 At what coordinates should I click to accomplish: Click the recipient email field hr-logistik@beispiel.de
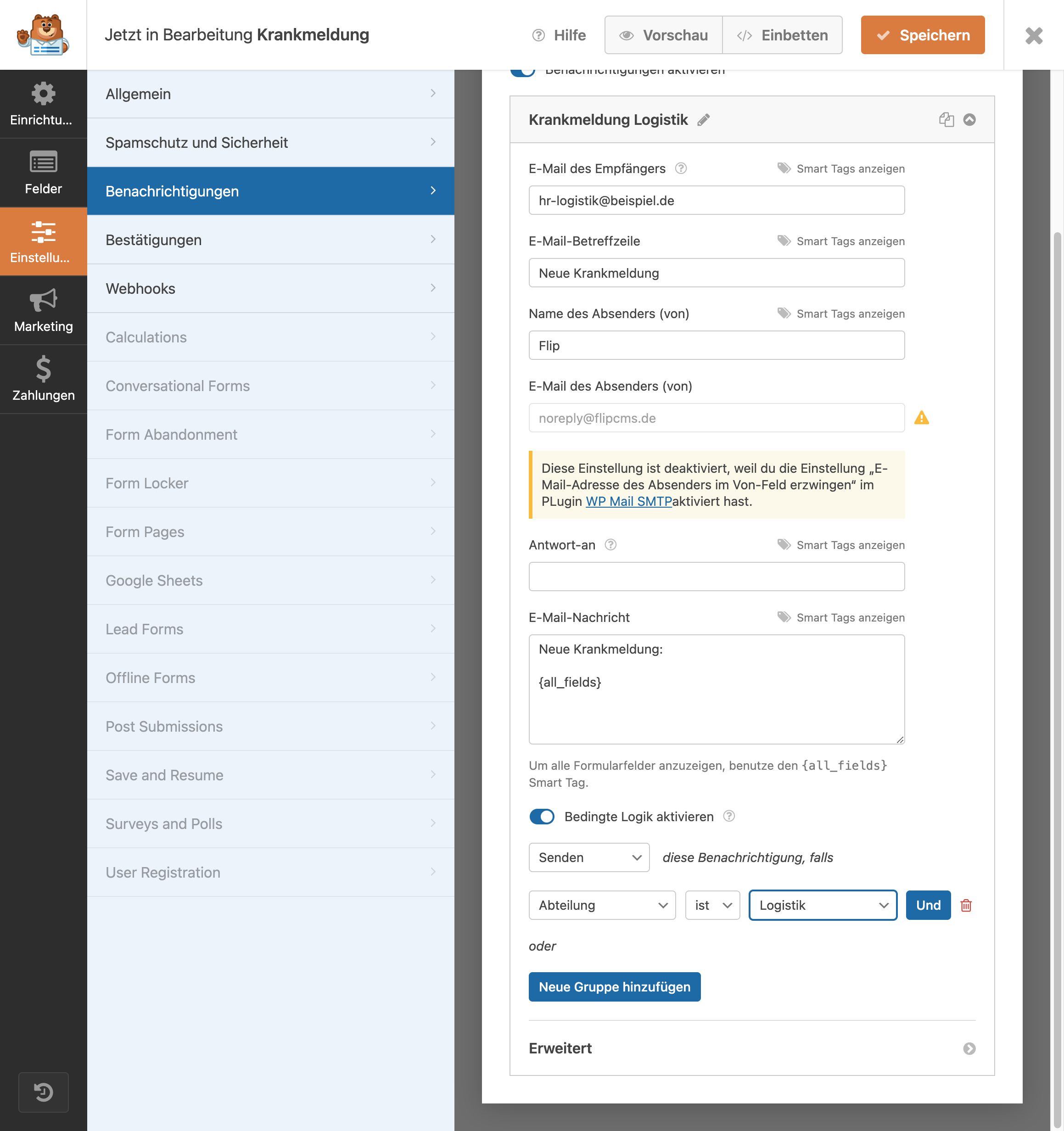[717, 200]
